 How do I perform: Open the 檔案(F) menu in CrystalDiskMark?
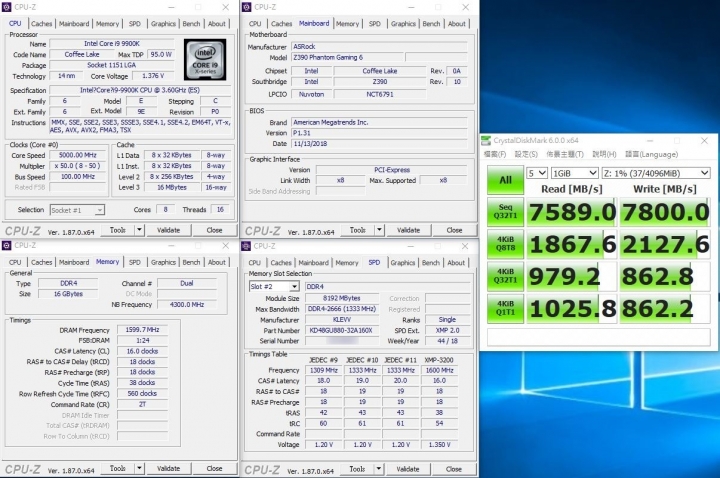click(495, 154)
